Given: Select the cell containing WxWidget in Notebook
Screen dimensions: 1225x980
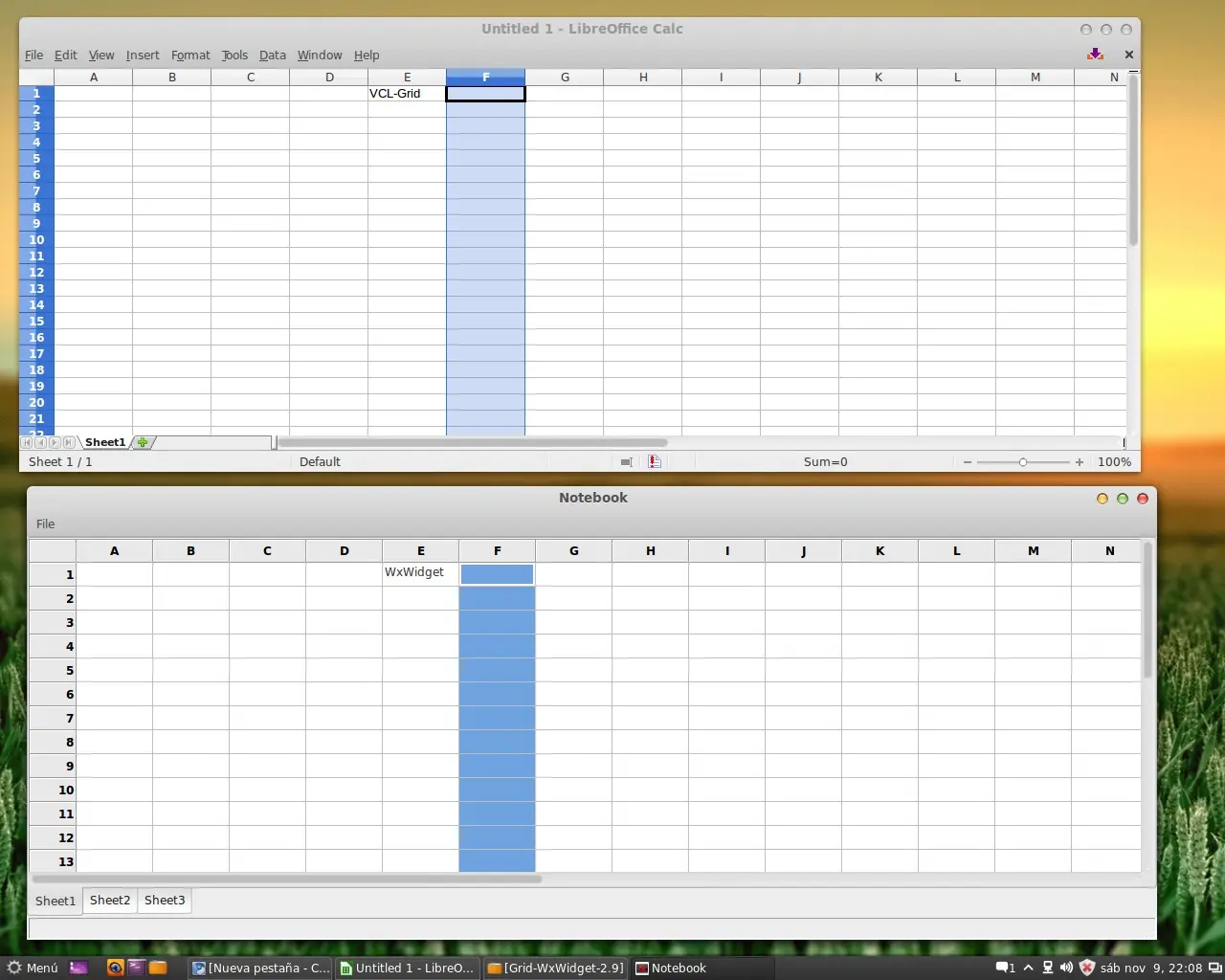Looking at the screenshot, I should pyautogui.click(x=420, y=573).
